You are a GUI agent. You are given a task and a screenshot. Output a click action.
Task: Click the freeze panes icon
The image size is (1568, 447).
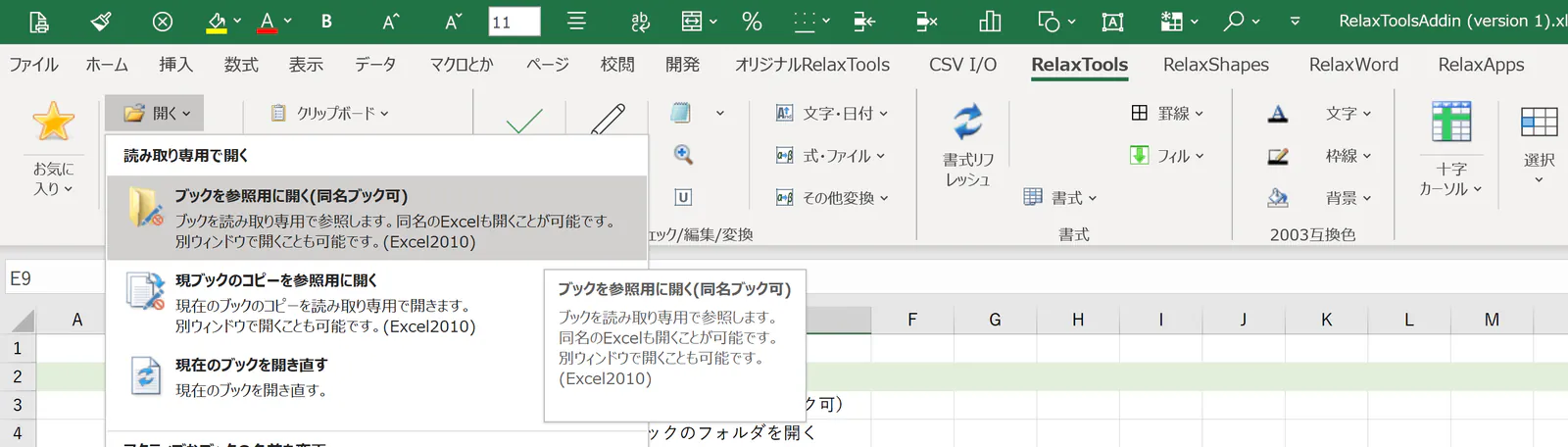tap(1171, 22)
